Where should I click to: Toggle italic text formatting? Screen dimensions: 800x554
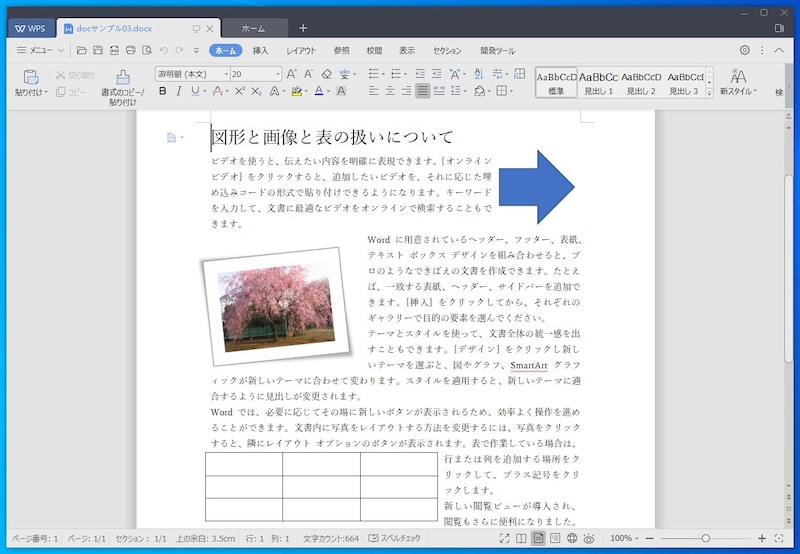(x=180, y=91)
